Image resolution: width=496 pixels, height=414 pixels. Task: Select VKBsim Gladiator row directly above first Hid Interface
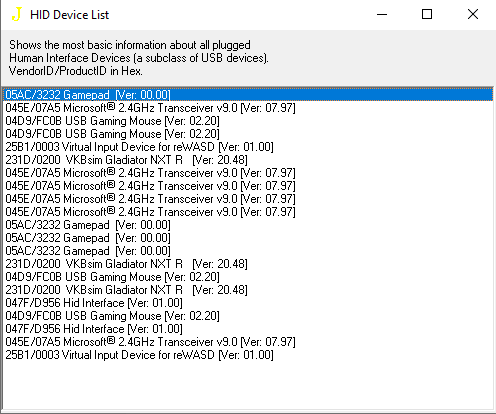pos(248,290)
